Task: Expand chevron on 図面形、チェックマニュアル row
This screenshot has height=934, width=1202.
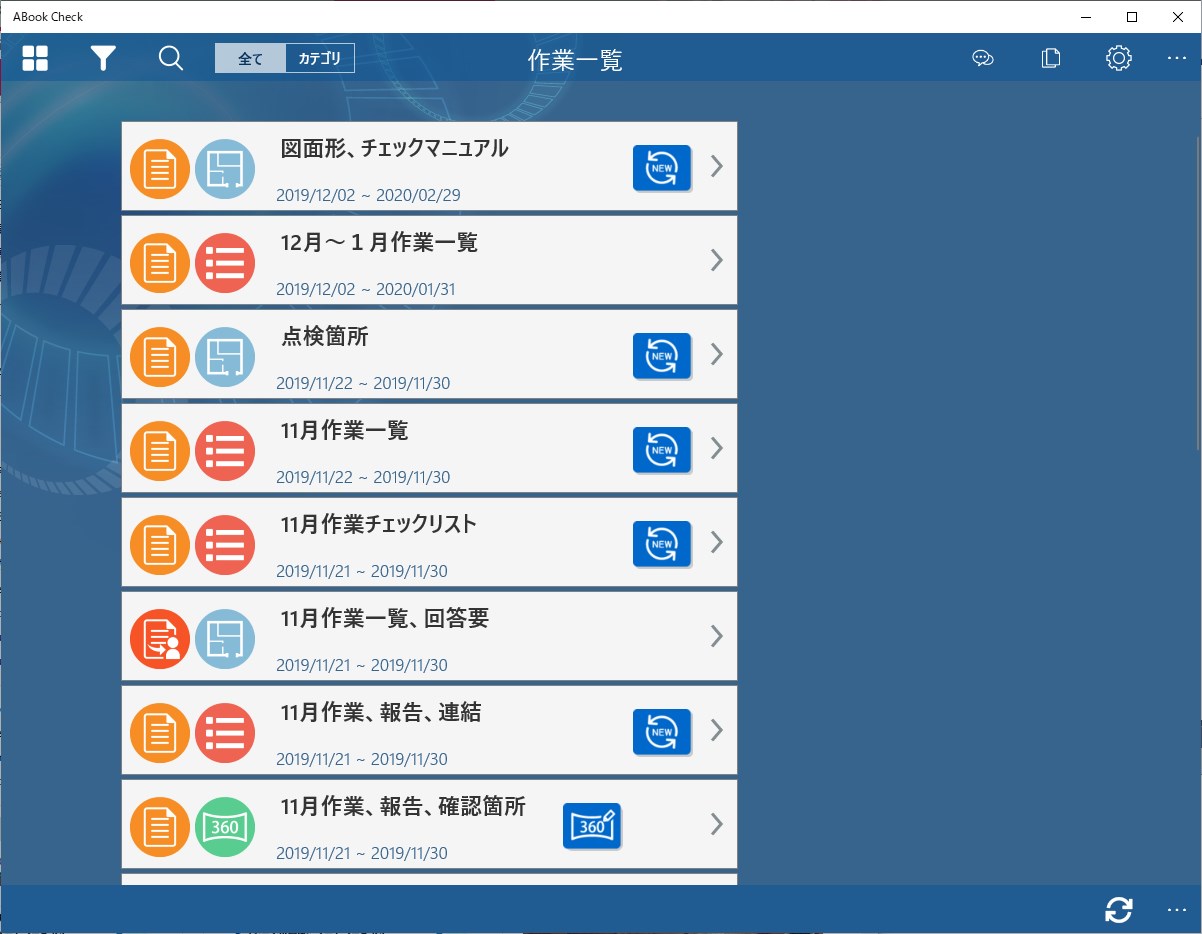Action: 716,166
